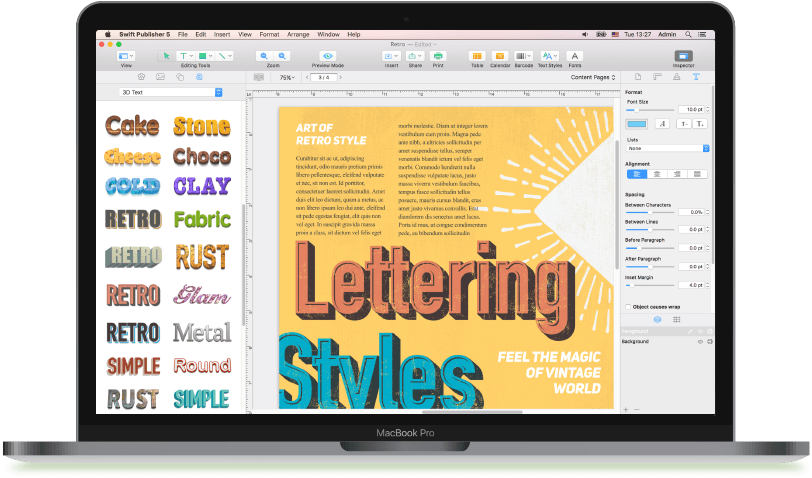Justify text alignment

click(x=697, y=174)
